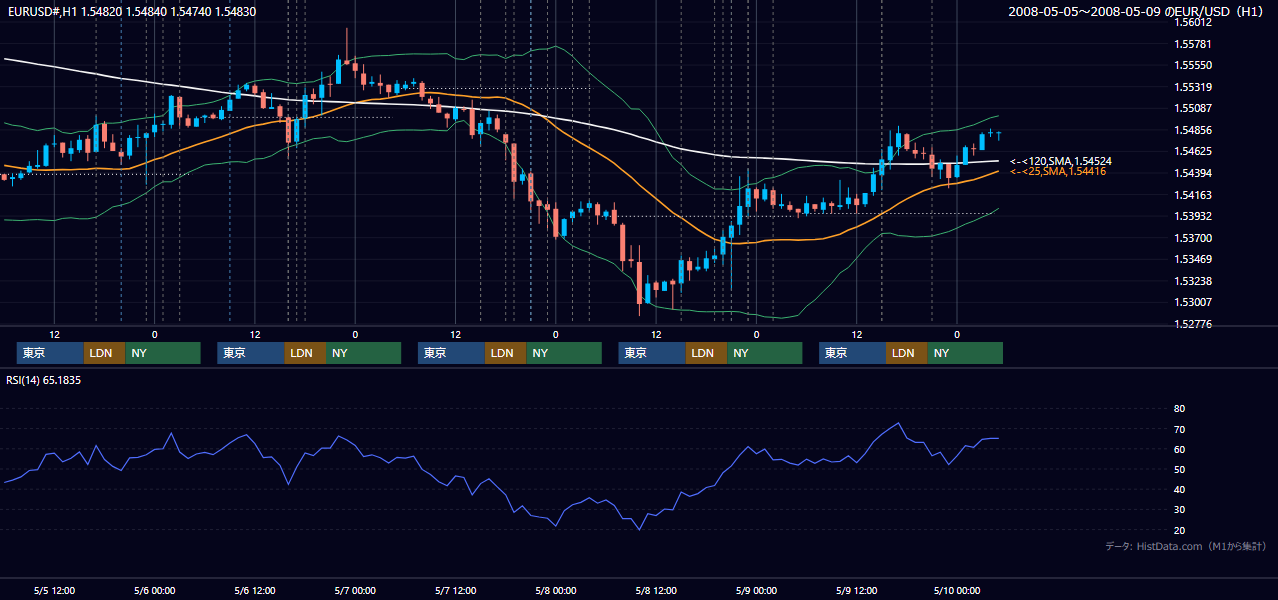Click price axis value 1.56012
1278x600 pixels.
(1193, 22)
